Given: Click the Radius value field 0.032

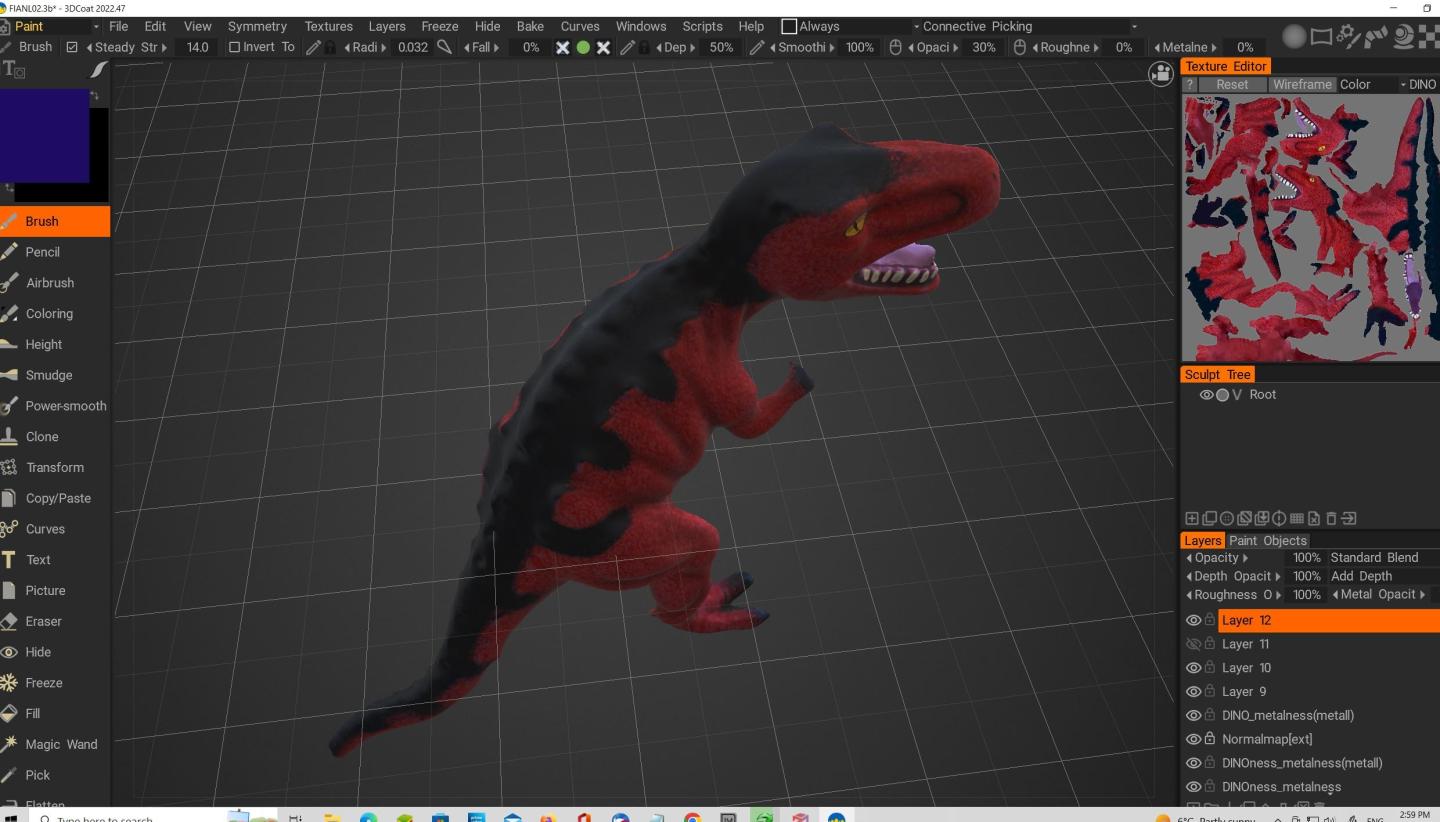Looking at the screenshot, I should click(x=413, y=47).
